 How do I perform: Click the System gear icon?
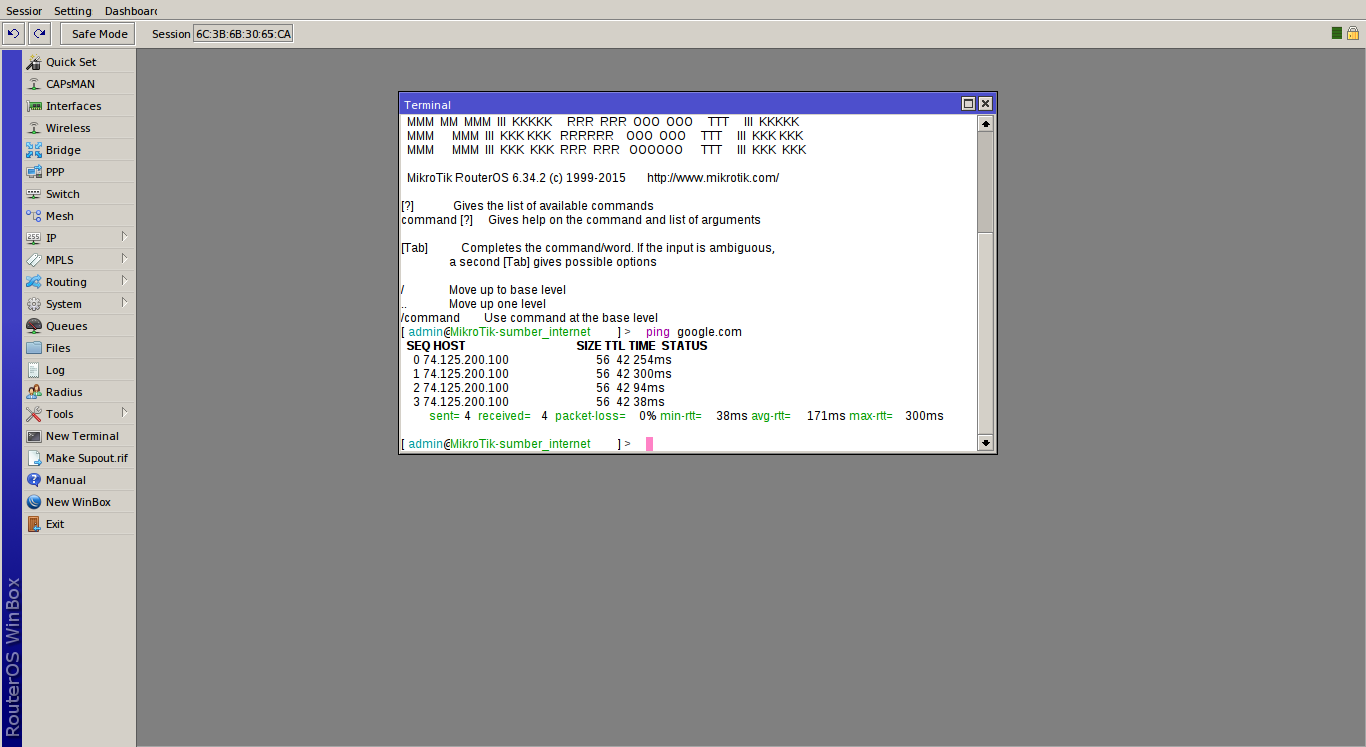pyautogui.click(x=34, y=304)
